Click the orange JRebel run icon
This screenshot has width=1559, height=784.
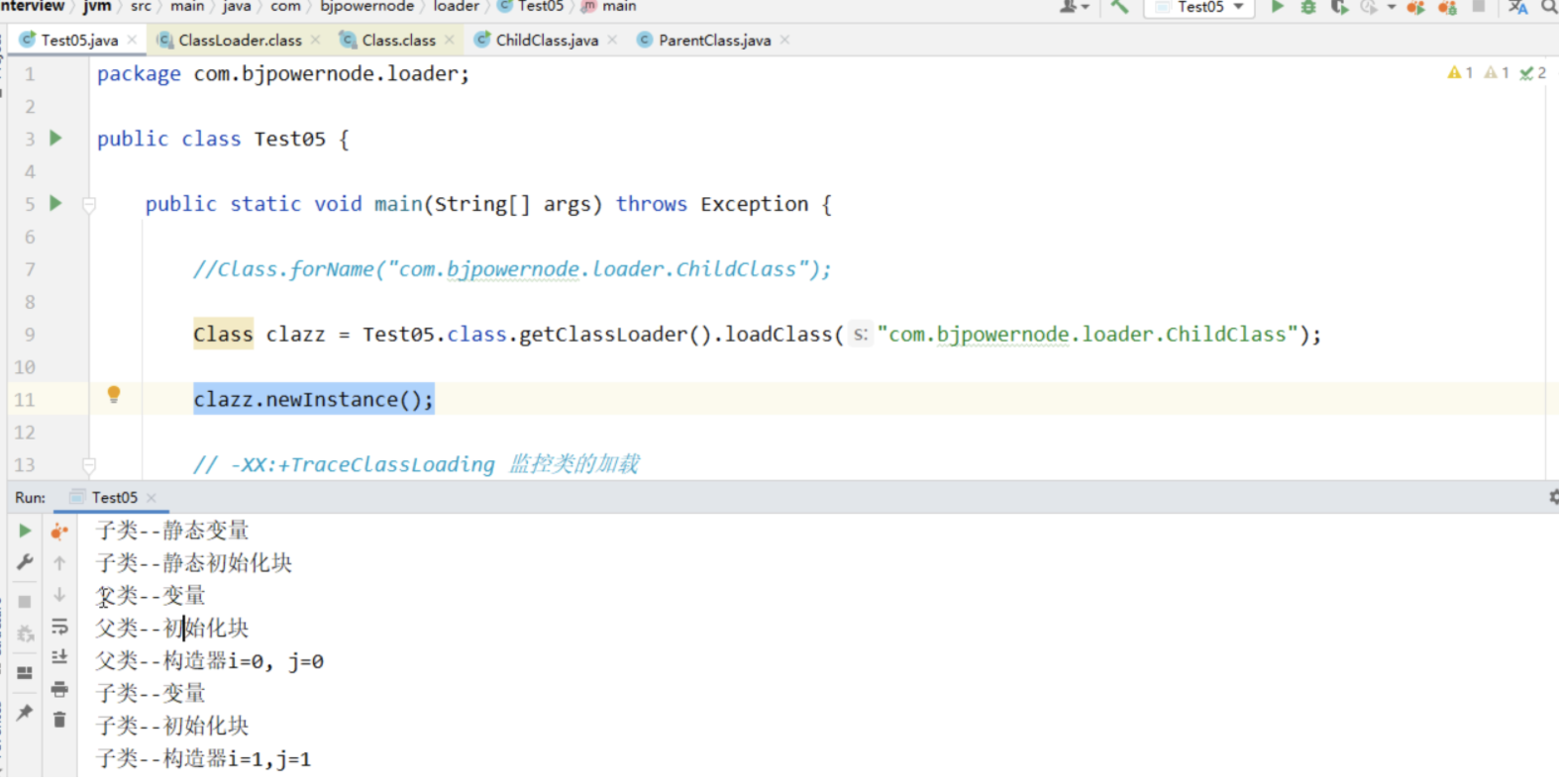click(x=1416, y=7)
